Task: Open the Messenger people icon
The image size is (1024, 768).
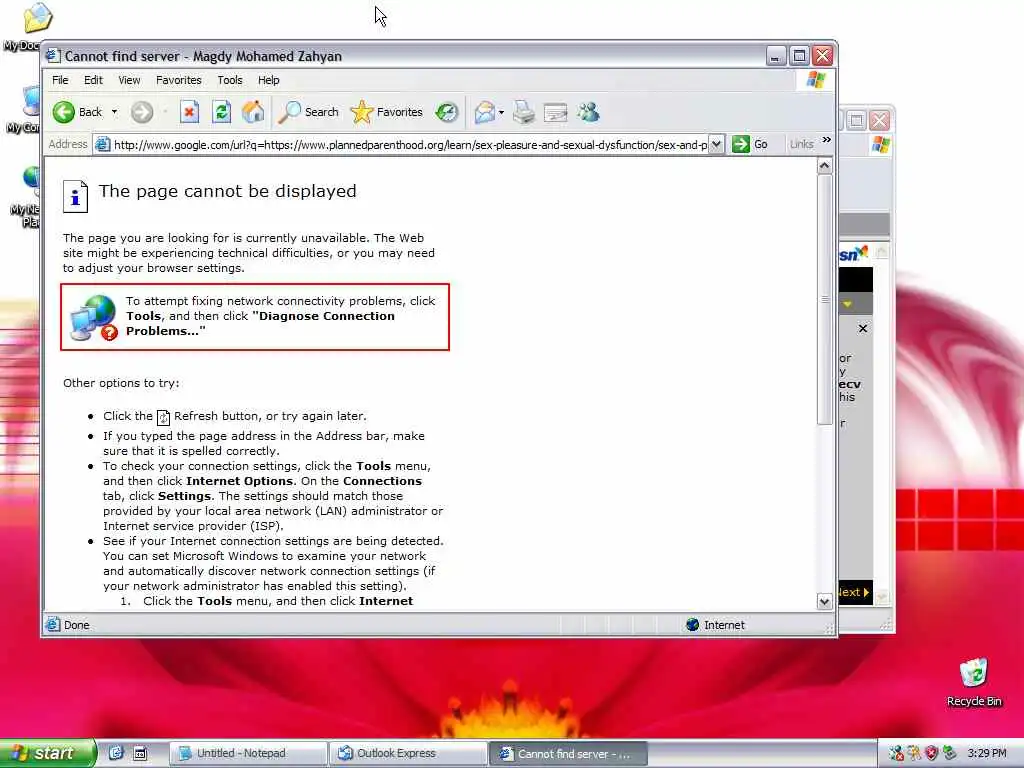Action: click(588, 112)
